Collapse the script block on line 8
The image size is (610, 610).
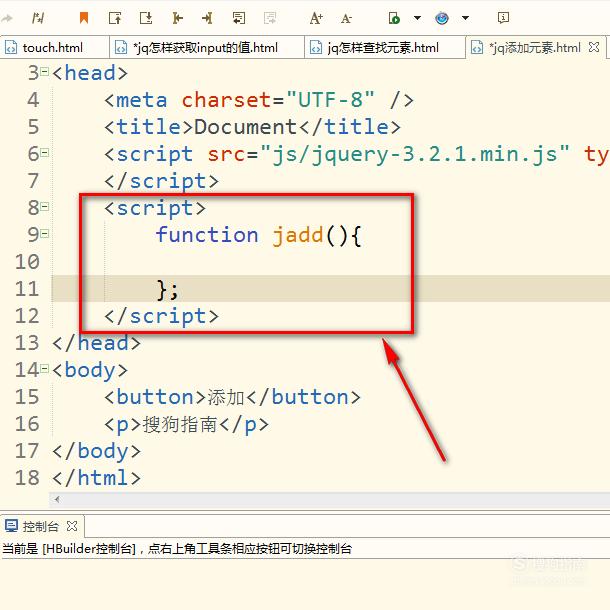[45, 207]
